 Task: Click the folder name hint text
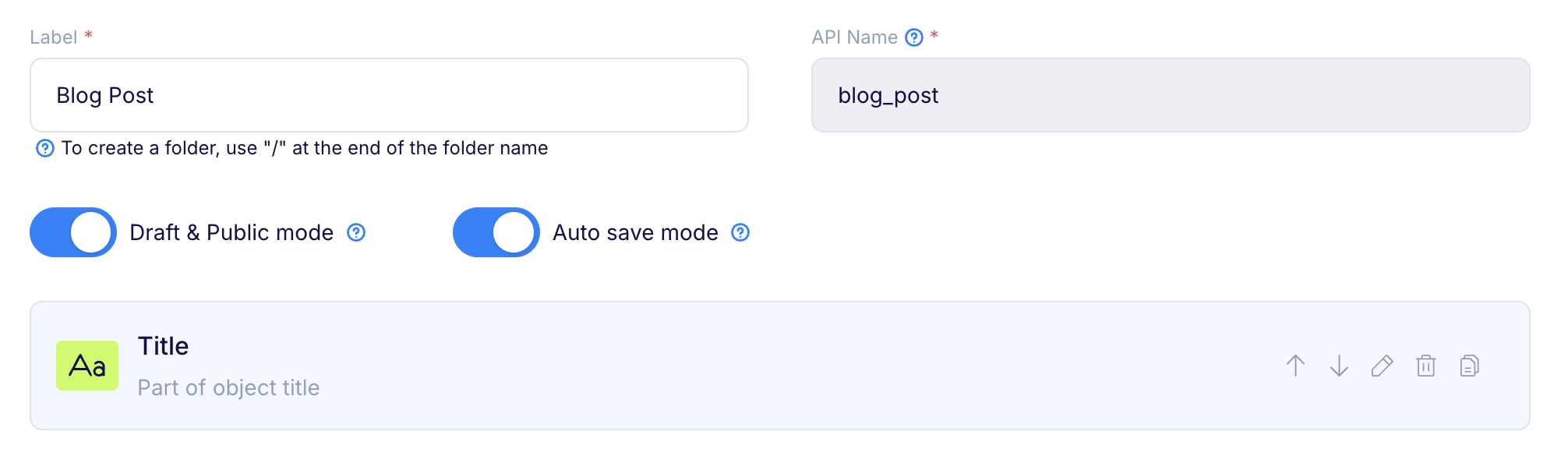click(305, 148)
